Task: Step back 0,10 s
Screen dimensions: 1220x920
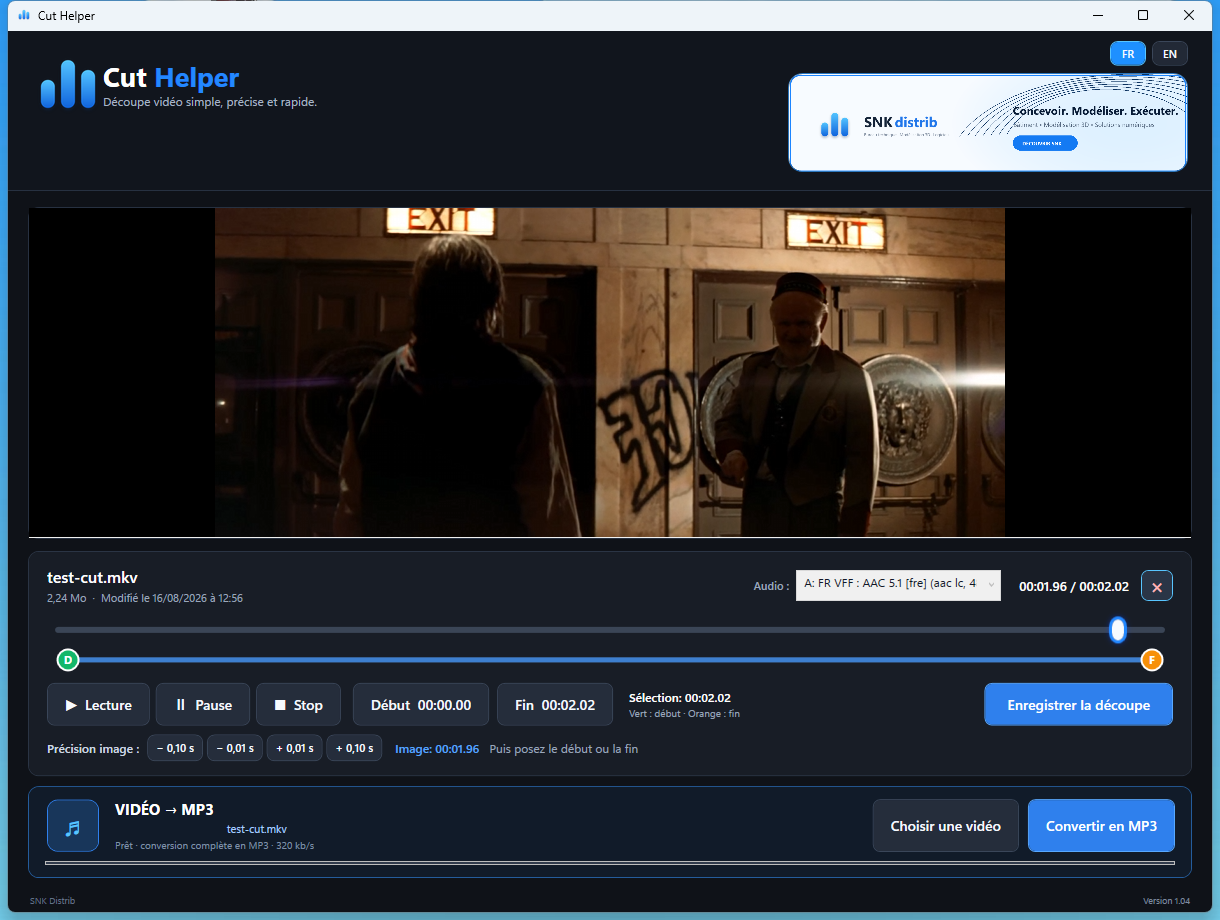Action: point(175,748)
